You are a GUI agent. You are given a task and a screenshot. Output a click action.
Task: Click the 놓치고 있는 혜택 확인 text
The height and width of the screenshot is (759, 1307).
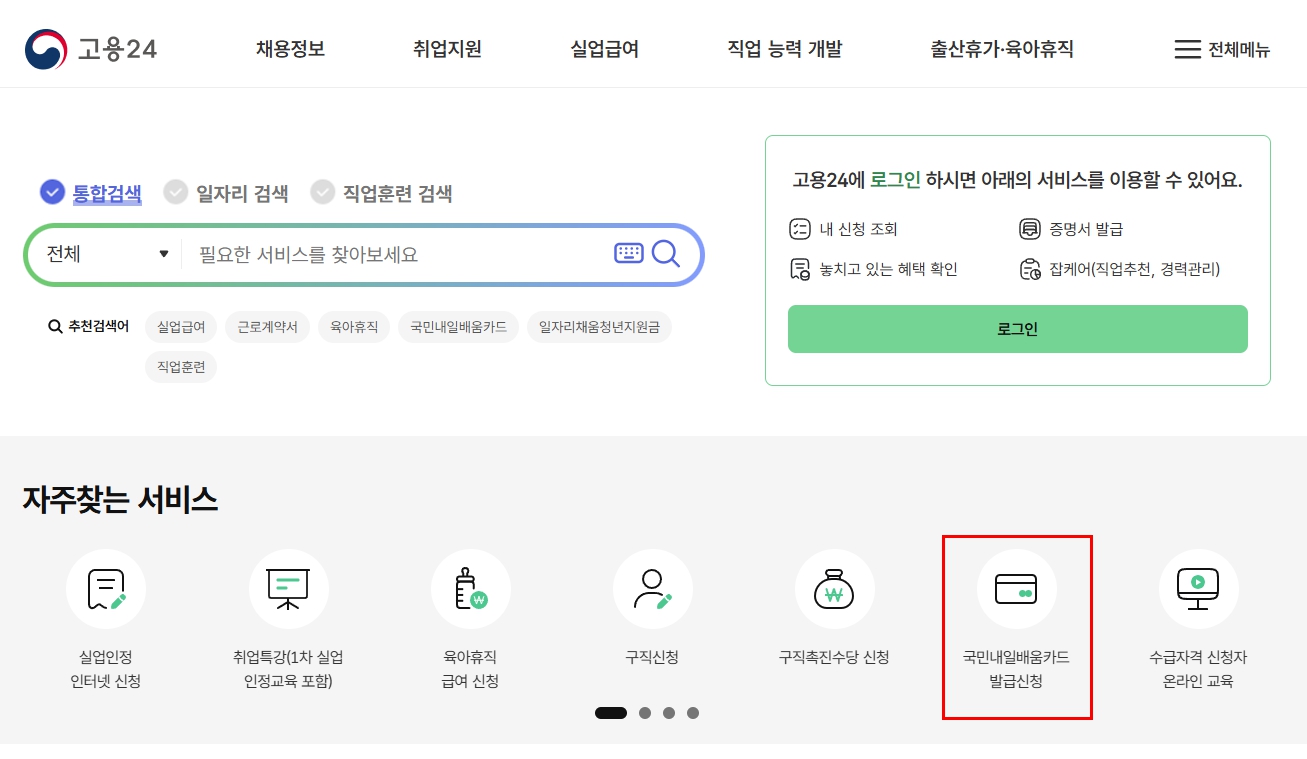pos(889,269)
